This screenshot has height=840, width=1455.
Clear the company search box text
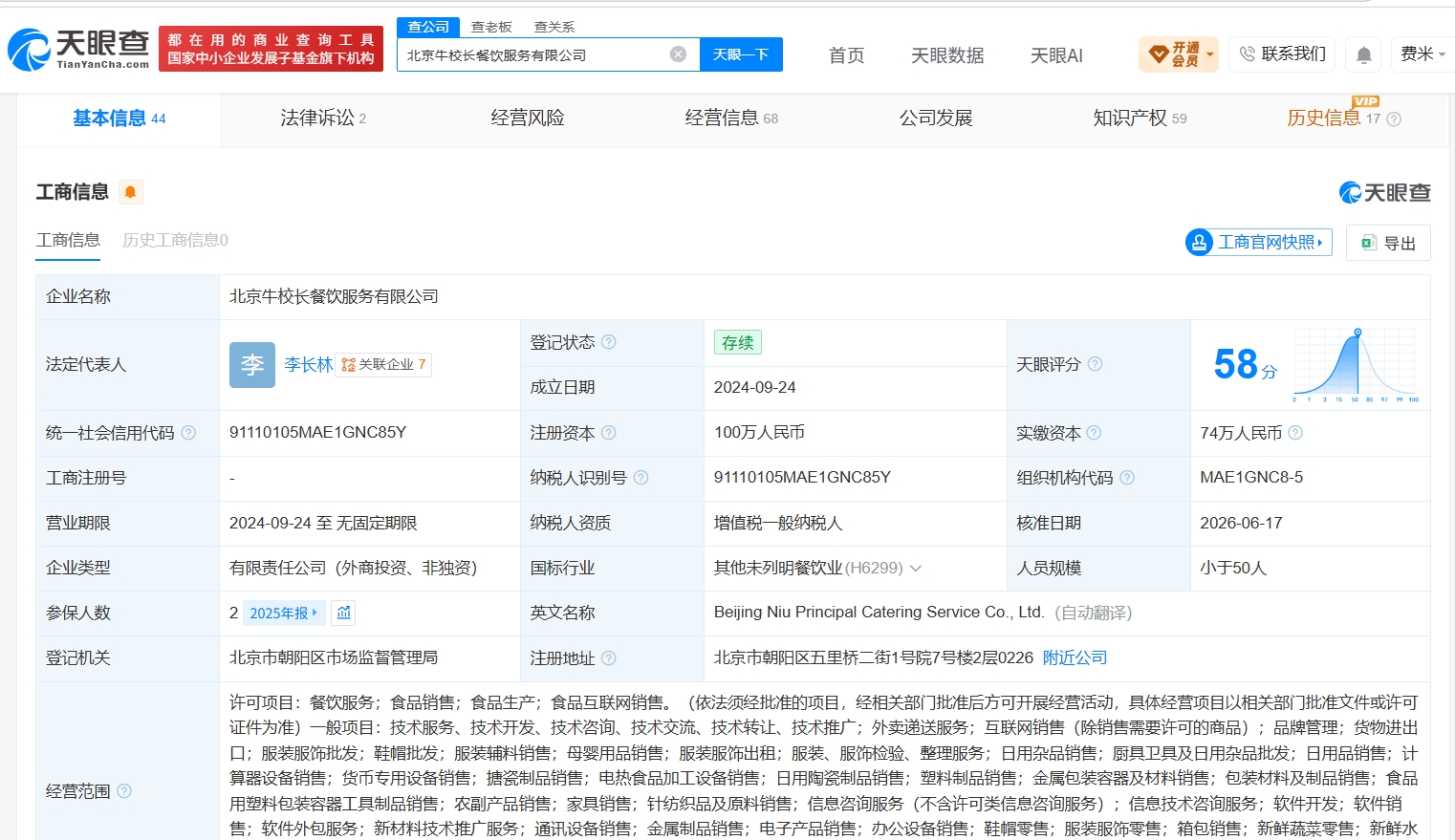(678, 54)
